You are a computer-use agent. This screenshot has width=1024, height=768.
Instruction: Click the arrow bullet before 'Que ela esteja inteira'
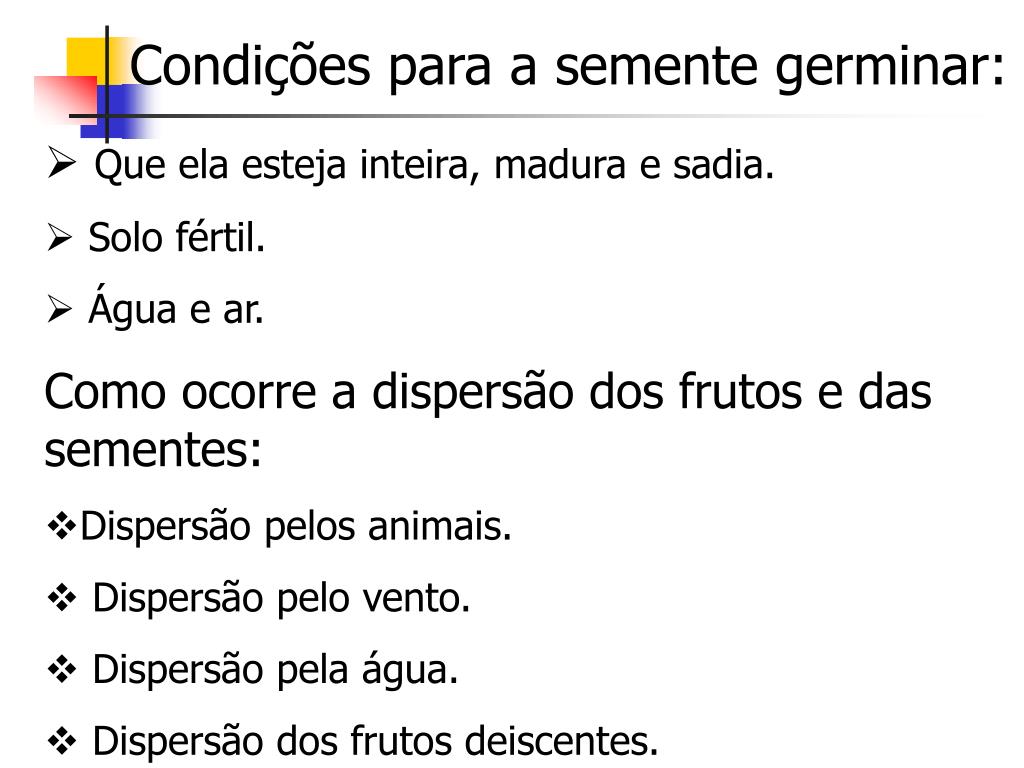click(61, 164)
